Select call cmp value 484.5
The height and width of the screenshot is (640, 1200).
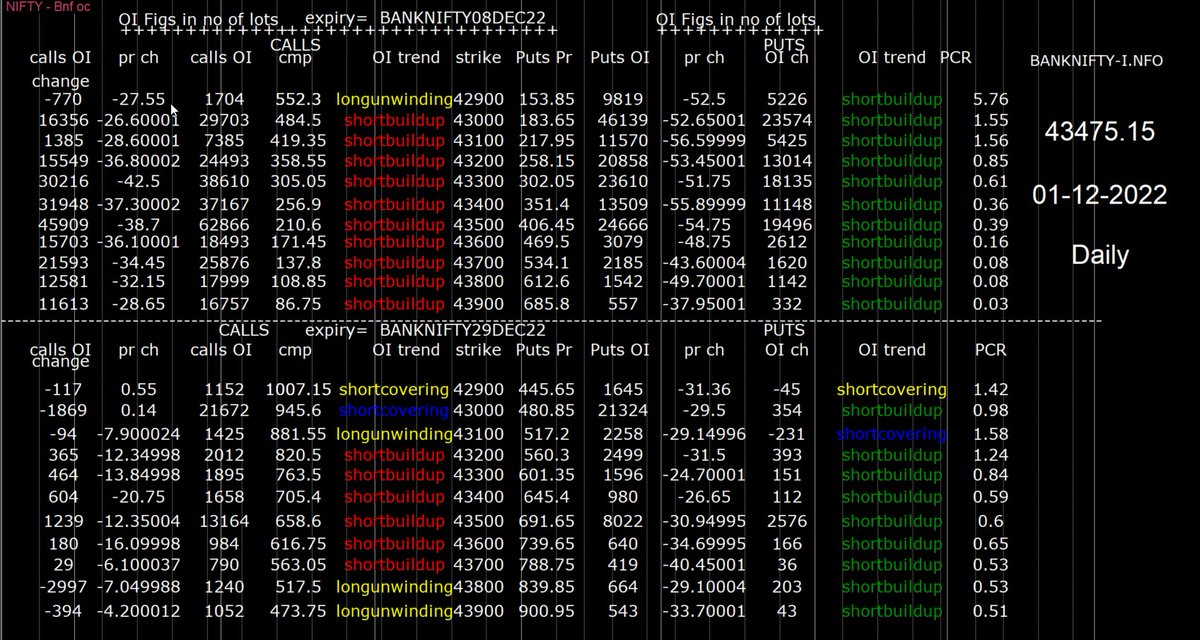[300, 120]
